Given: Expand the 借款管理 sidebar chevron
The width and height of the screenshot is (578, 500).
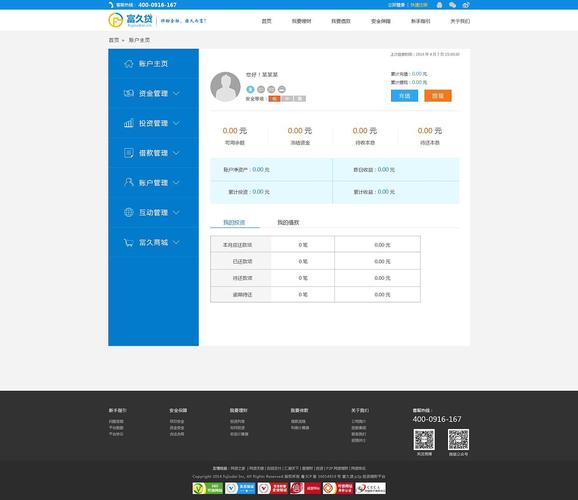Looking at the screenshot, I should pyautogui.click(x=176, y=153).
